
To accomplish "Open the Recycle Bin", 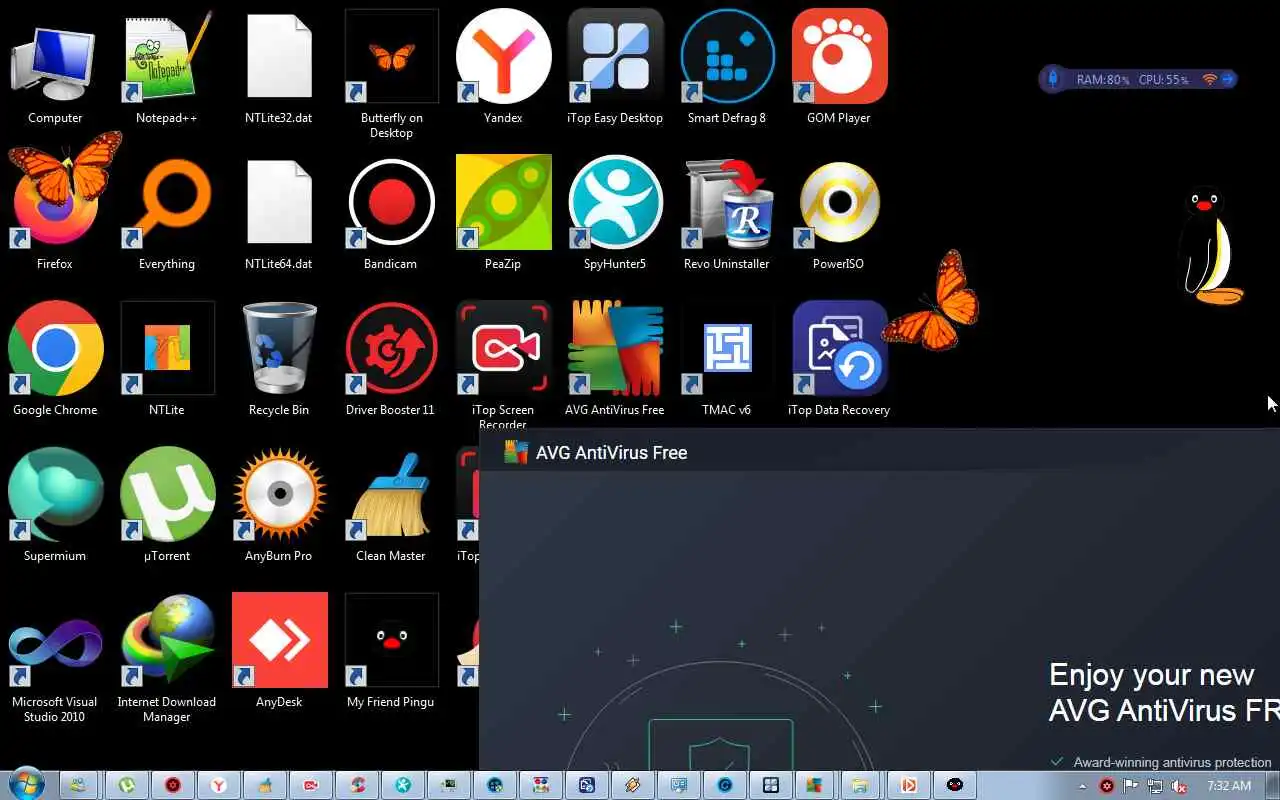I will point(279,359).
